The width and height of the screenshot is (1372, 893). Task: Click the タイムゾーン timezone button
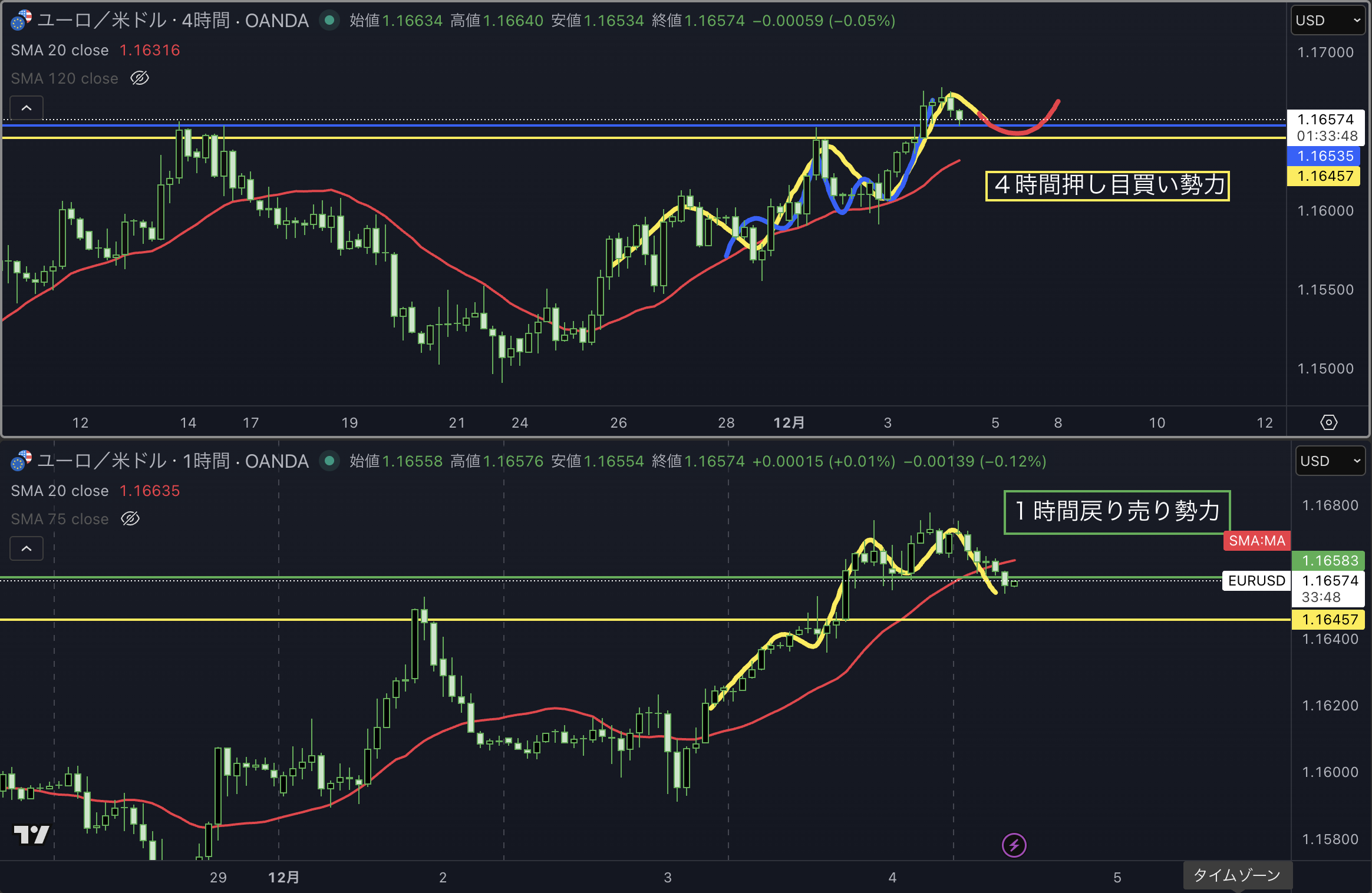(1236, 875)
